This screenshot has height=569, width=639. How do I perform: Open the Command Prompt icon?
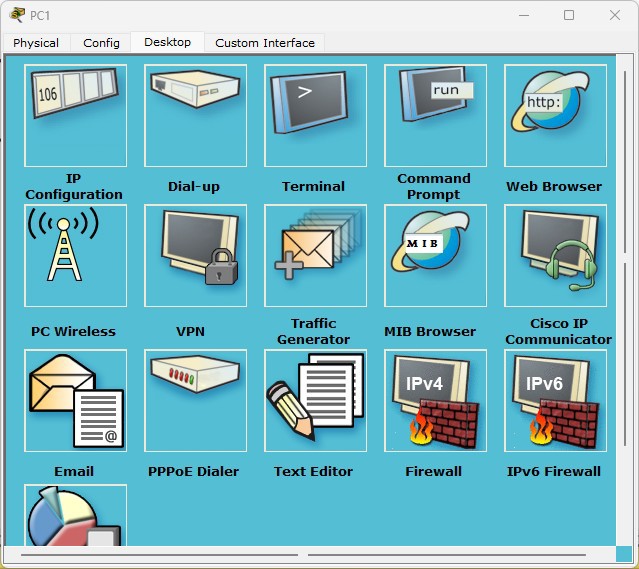[435, 115]
